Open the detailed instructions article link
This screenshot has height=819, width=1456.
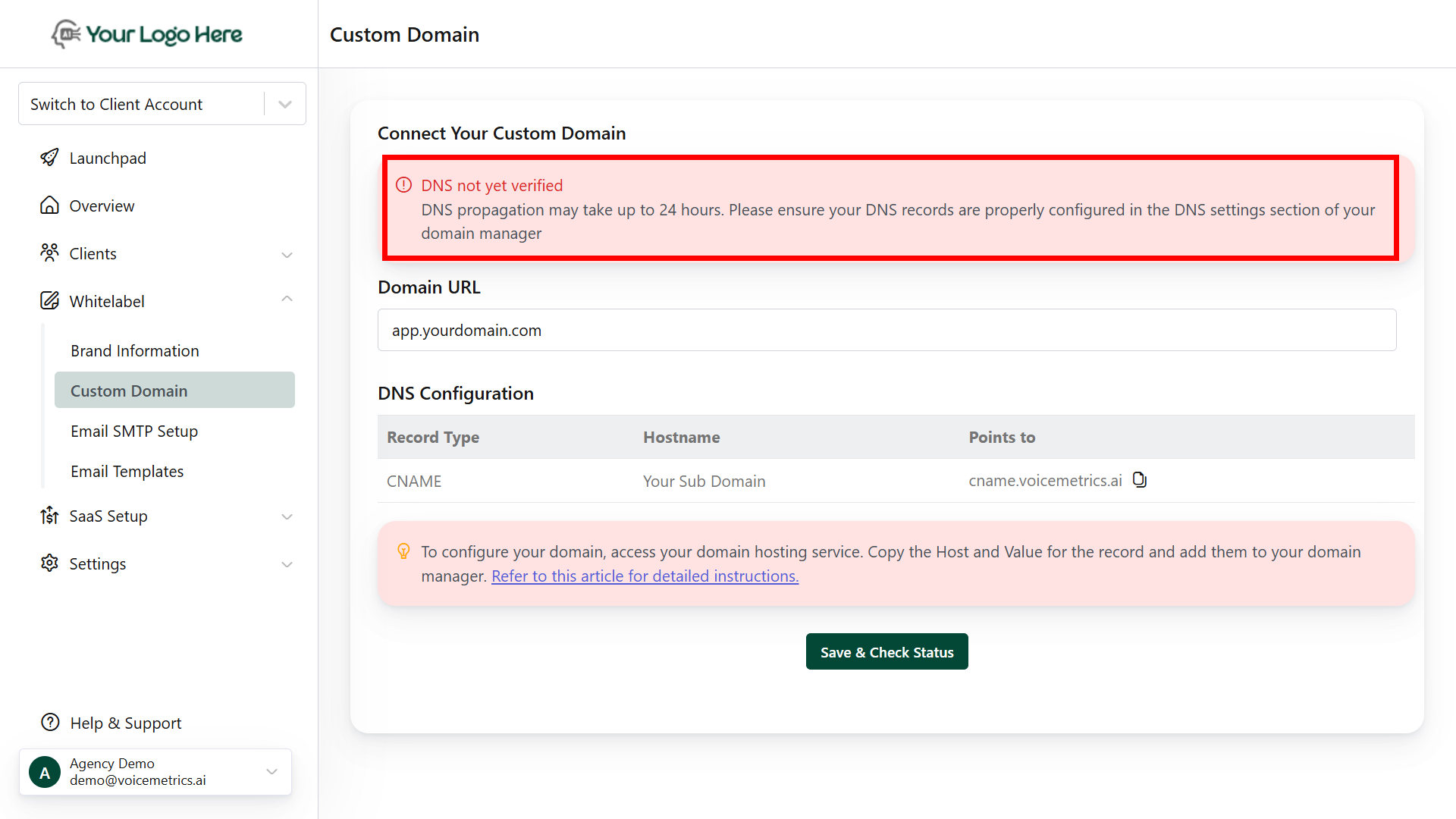(645, 576)
